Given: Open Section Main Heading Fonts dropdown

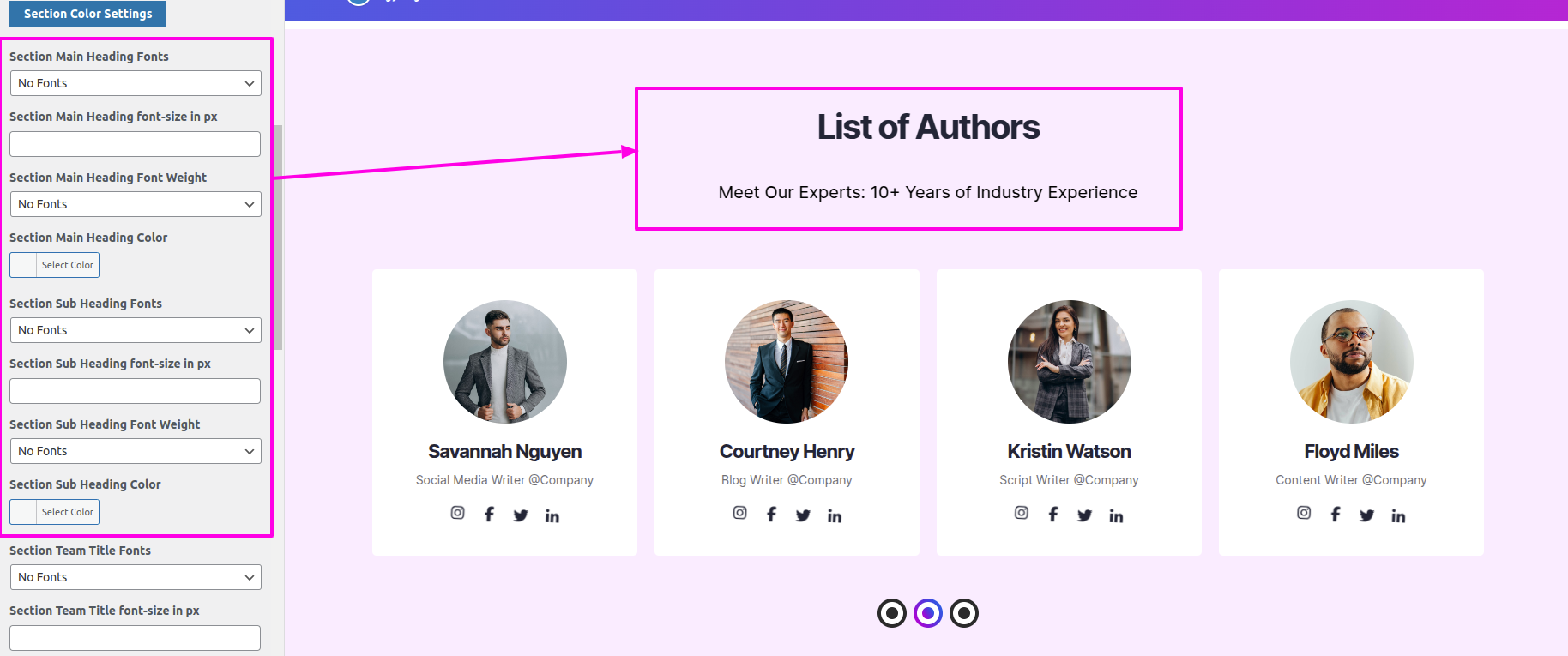Looking at the screenshot, I should click(136, 83).
